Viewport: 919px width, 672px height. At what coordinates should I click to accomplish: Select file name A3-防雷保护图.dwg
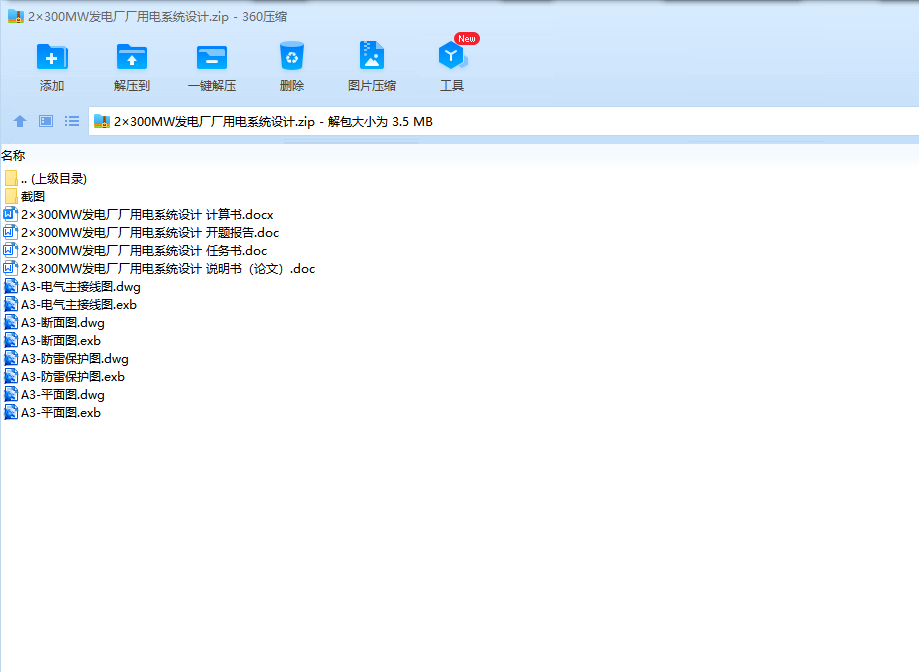75,359
